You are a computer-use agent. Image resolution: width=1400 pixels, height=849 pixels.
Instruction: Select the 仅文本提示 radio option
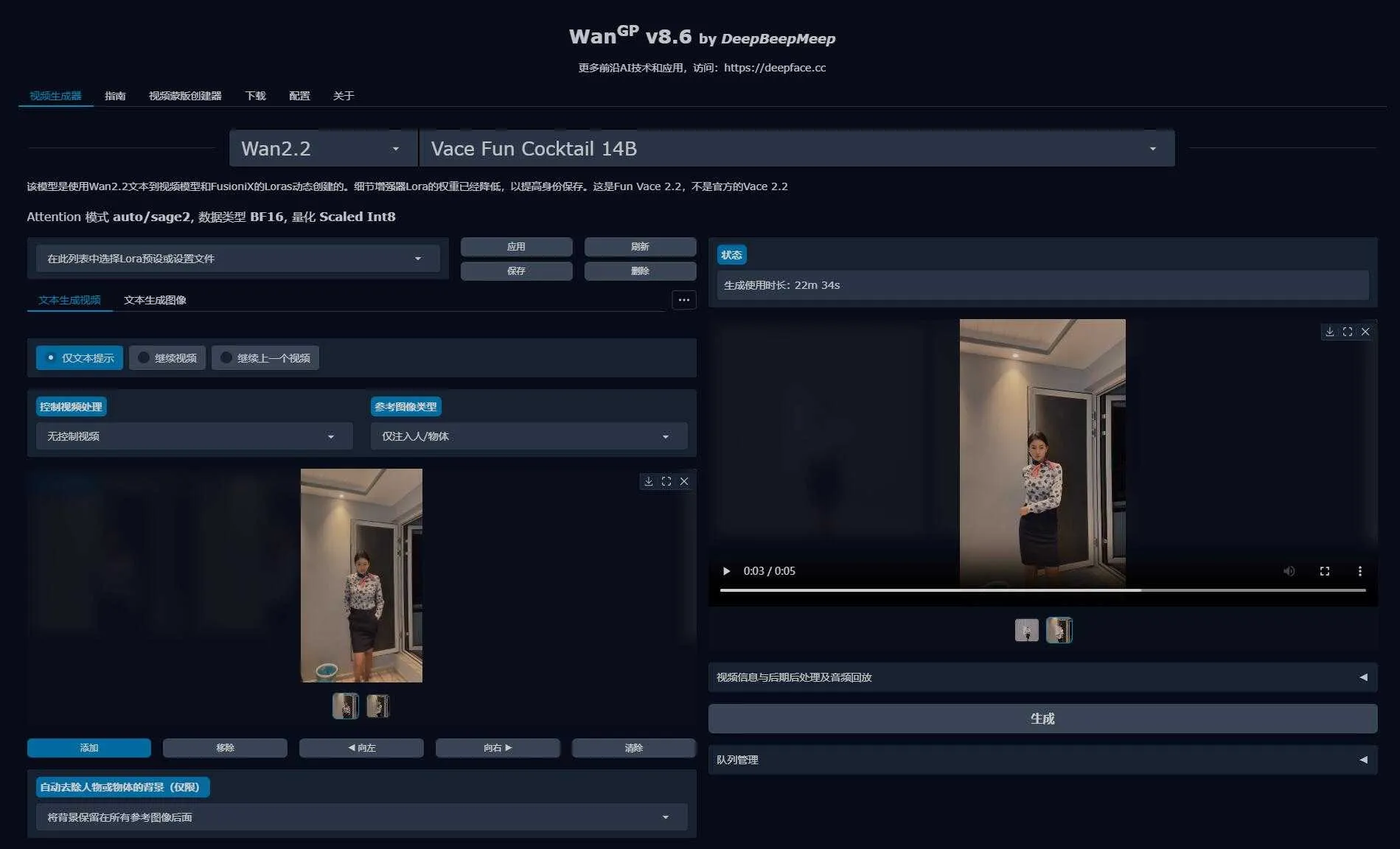tap(80, 358)
